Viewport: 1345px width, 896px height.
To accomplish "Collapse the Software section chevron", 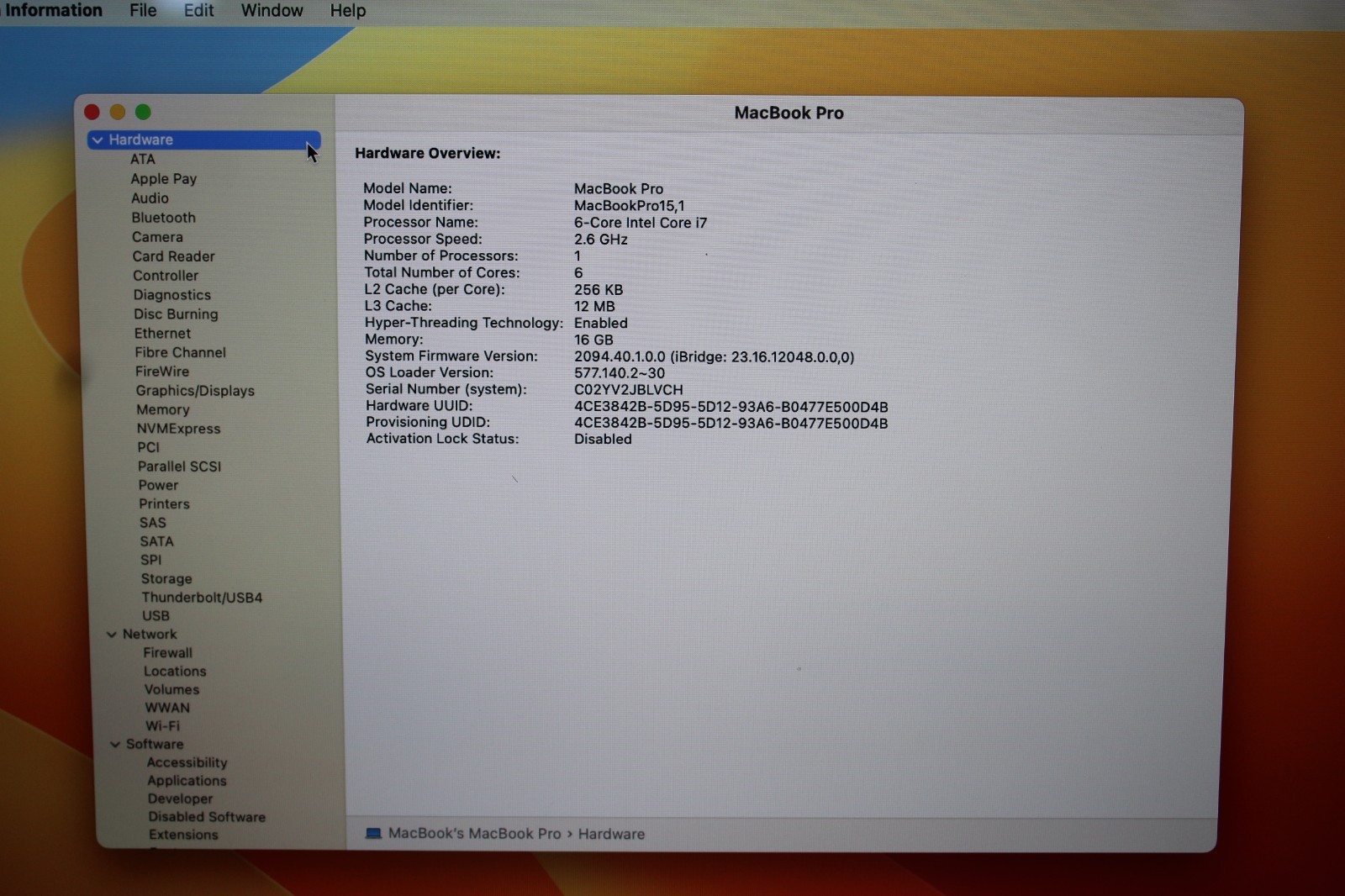I will 115,745.
